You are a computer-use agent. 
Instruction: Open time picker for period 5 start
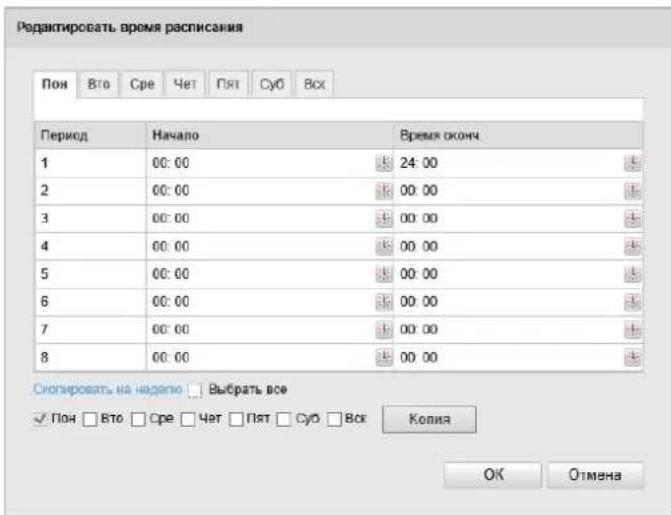click(x=384, y=274)
